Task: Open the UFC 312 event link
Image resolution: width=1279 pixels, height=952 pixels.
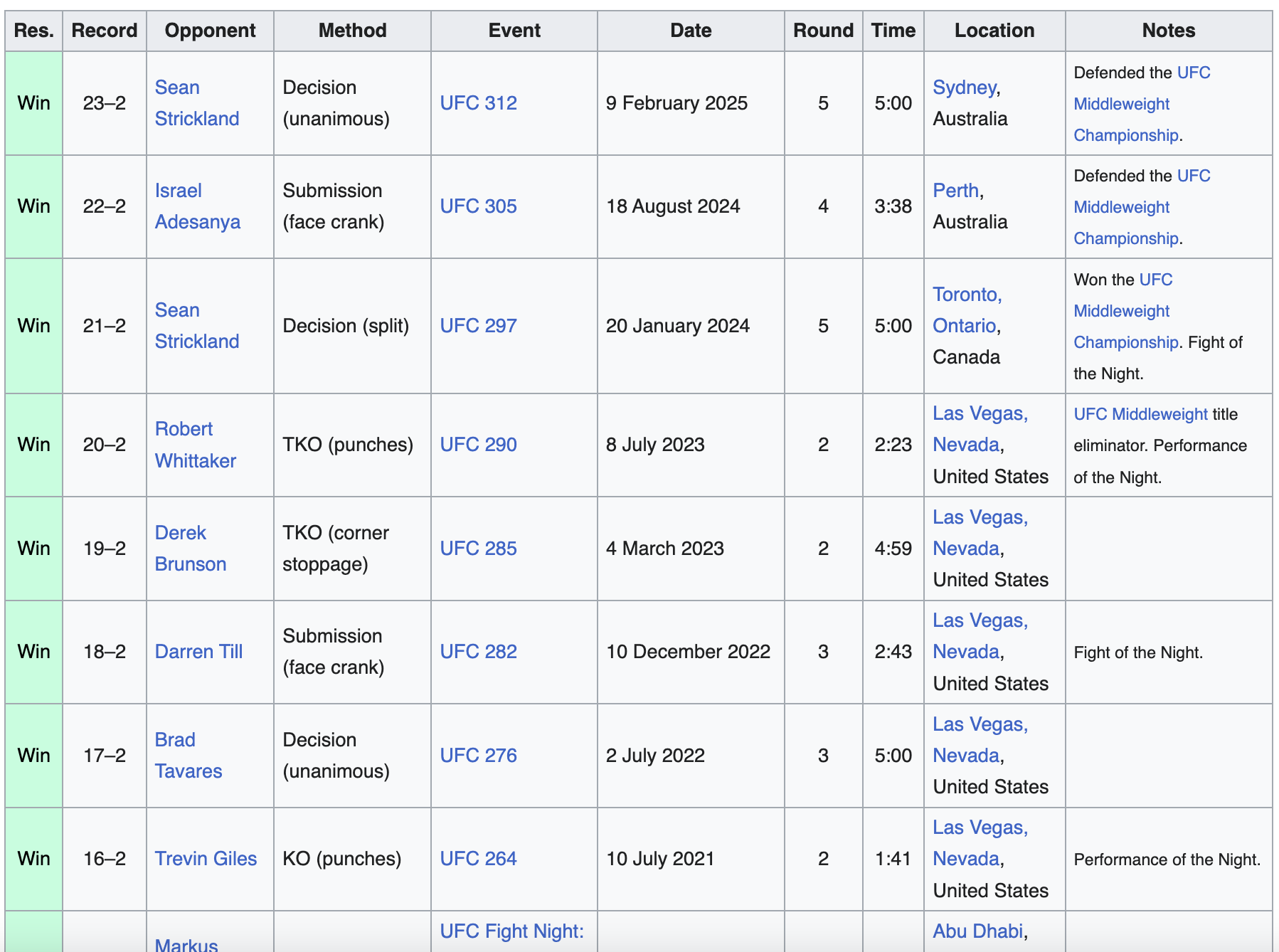Action: coord(479,103)
